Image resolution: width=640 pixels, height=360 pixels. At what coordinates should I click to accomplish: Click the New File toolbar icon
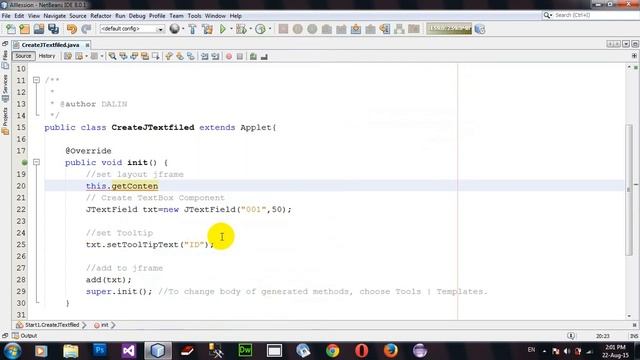click(x=10, y=29)
